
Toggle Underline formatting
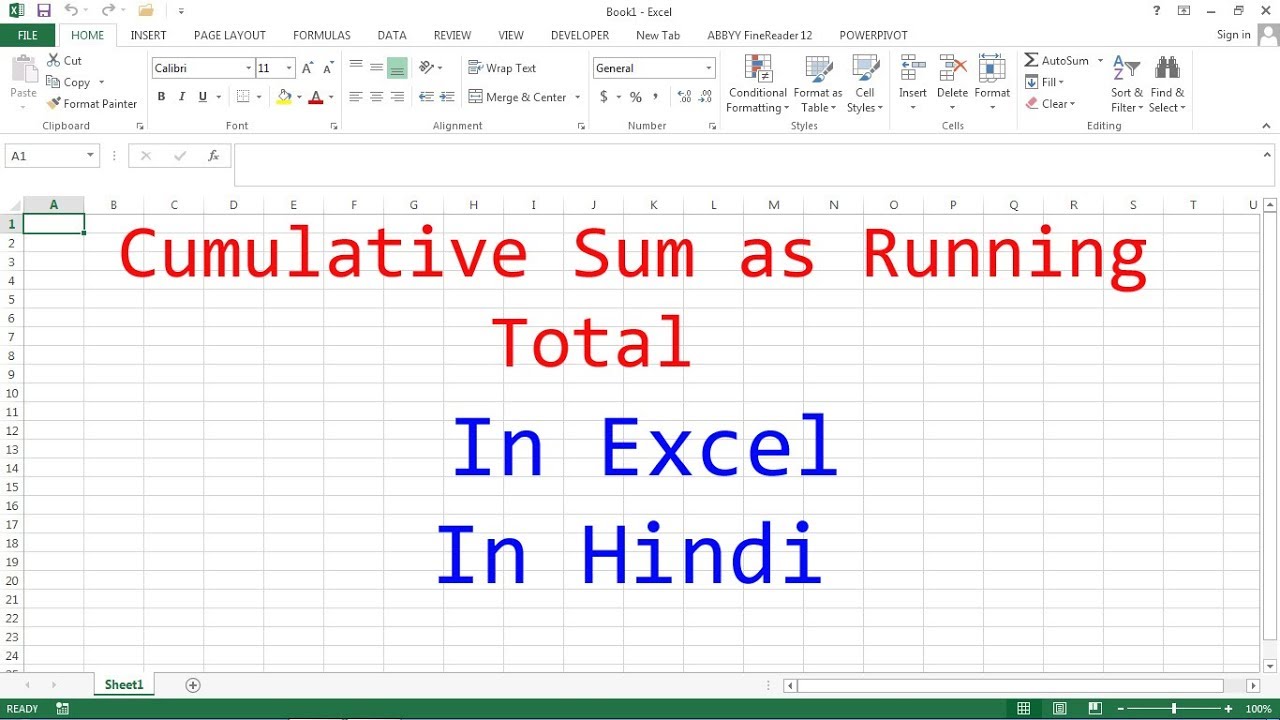203,97
